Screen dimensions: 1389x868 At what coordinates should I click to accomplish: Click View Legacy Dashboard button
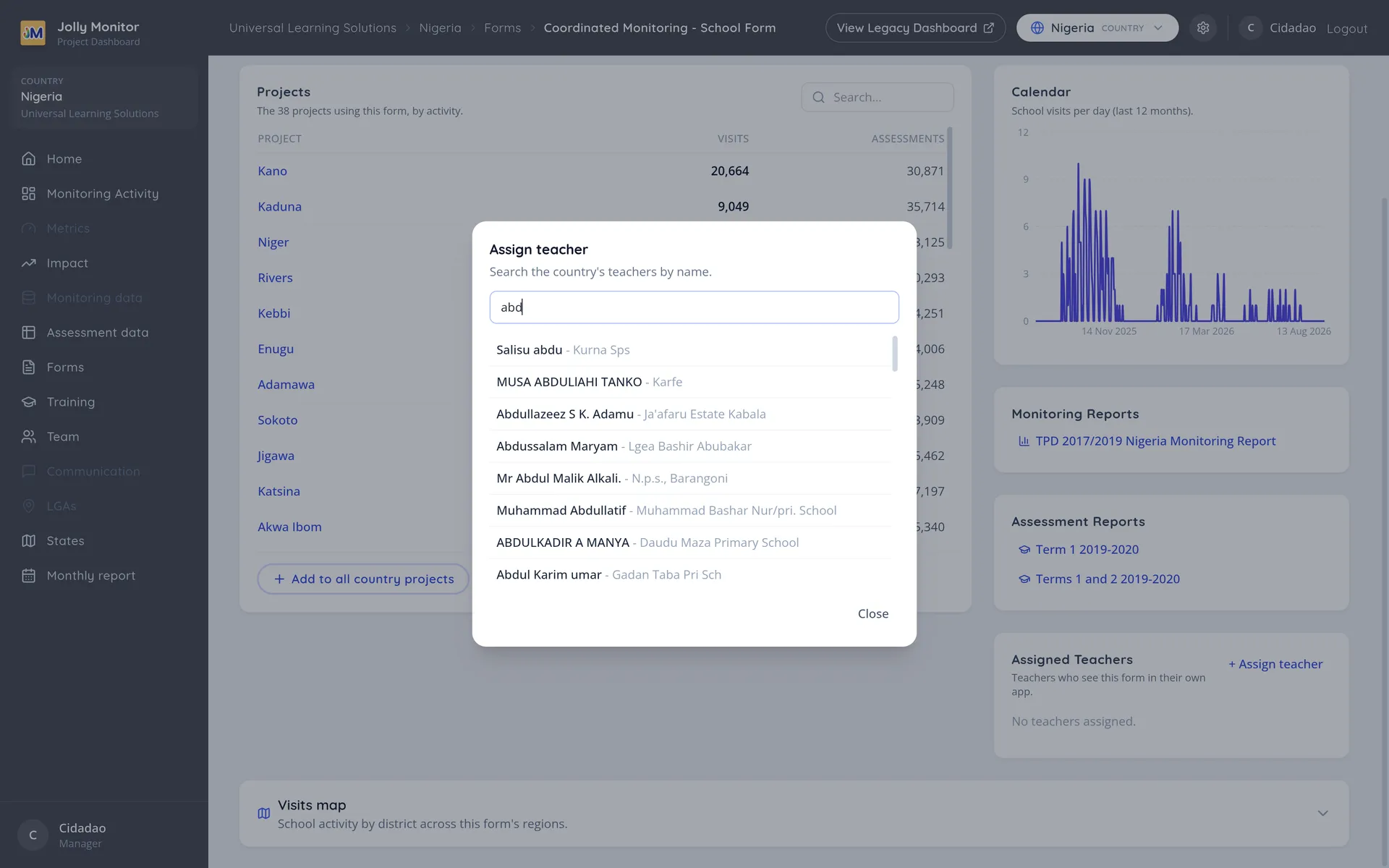915,28
